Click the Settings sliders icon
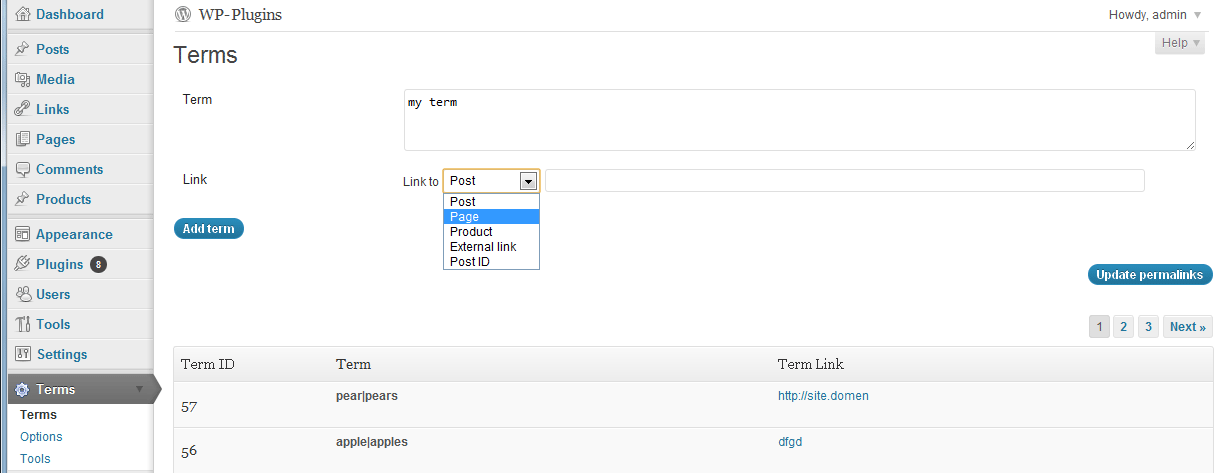 [22, 354]
